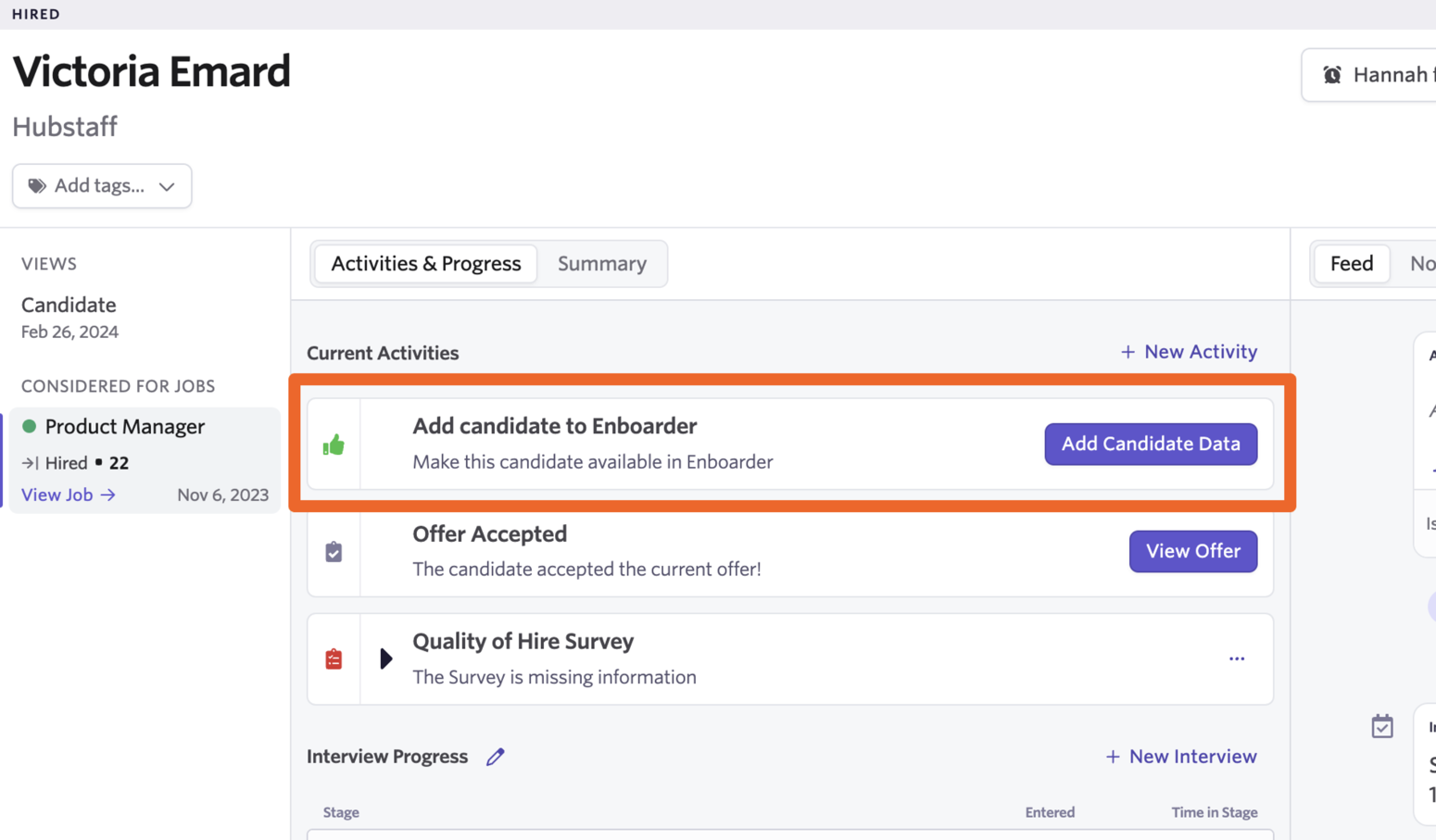
Task: Click the alarm clock icon next to Hannah
Action: pyautogui.click(x=1331, y=75)
